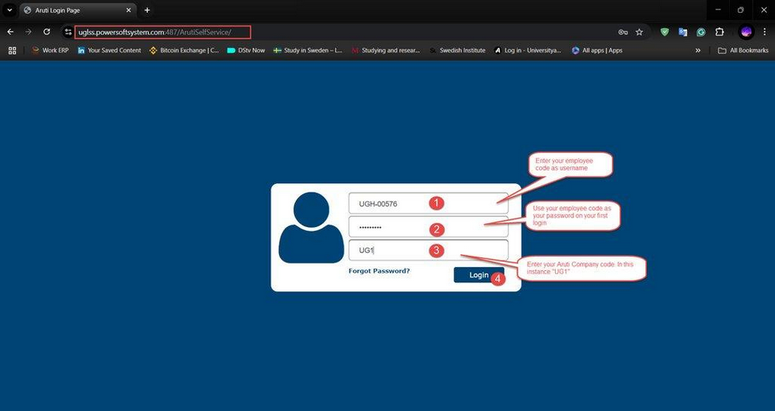Open the bookmarks apps grid icon
Viewport: 775px width, 411px height.
pos(13,50)
